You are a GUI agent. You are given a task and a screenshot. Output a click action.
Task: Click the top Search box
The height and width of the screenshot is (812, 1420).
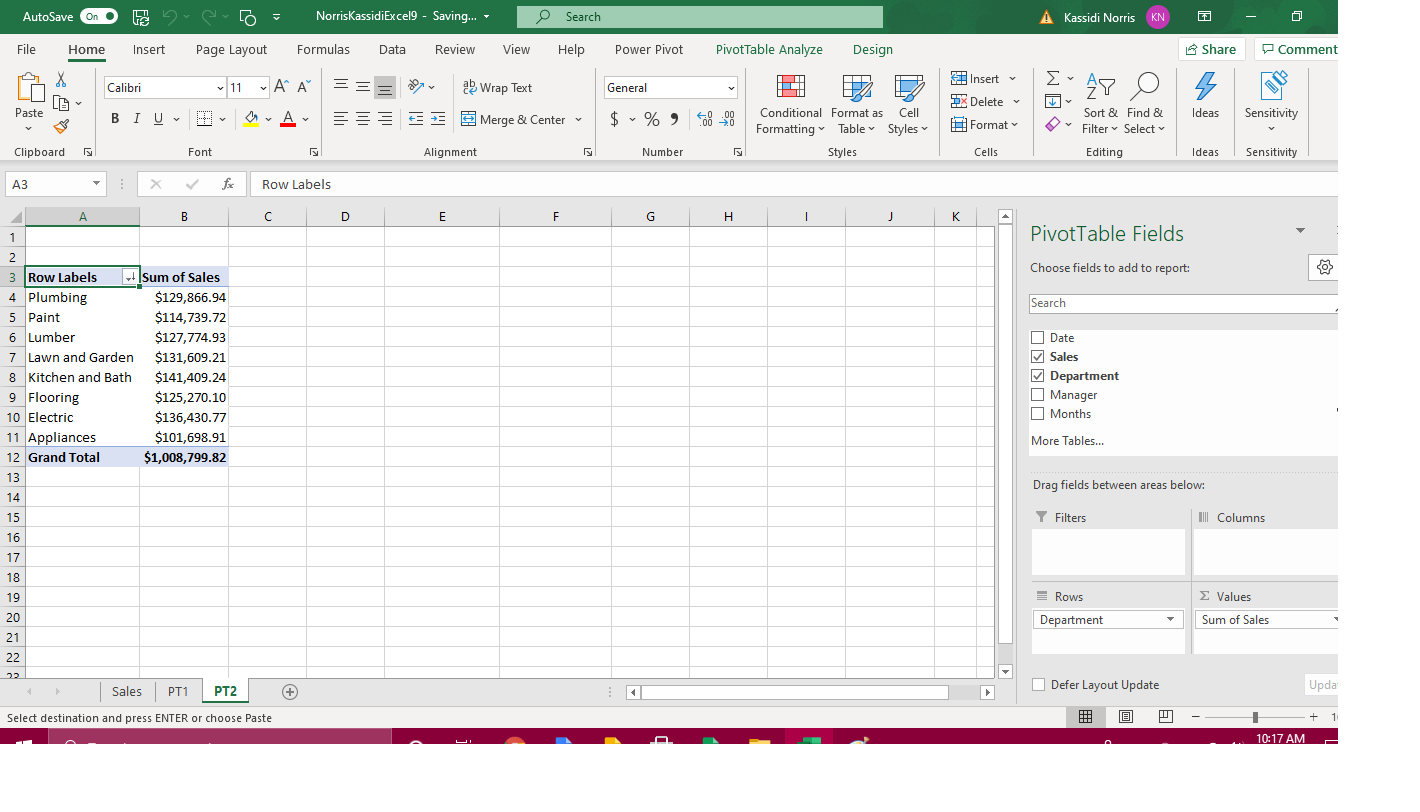tap(700, 17)
